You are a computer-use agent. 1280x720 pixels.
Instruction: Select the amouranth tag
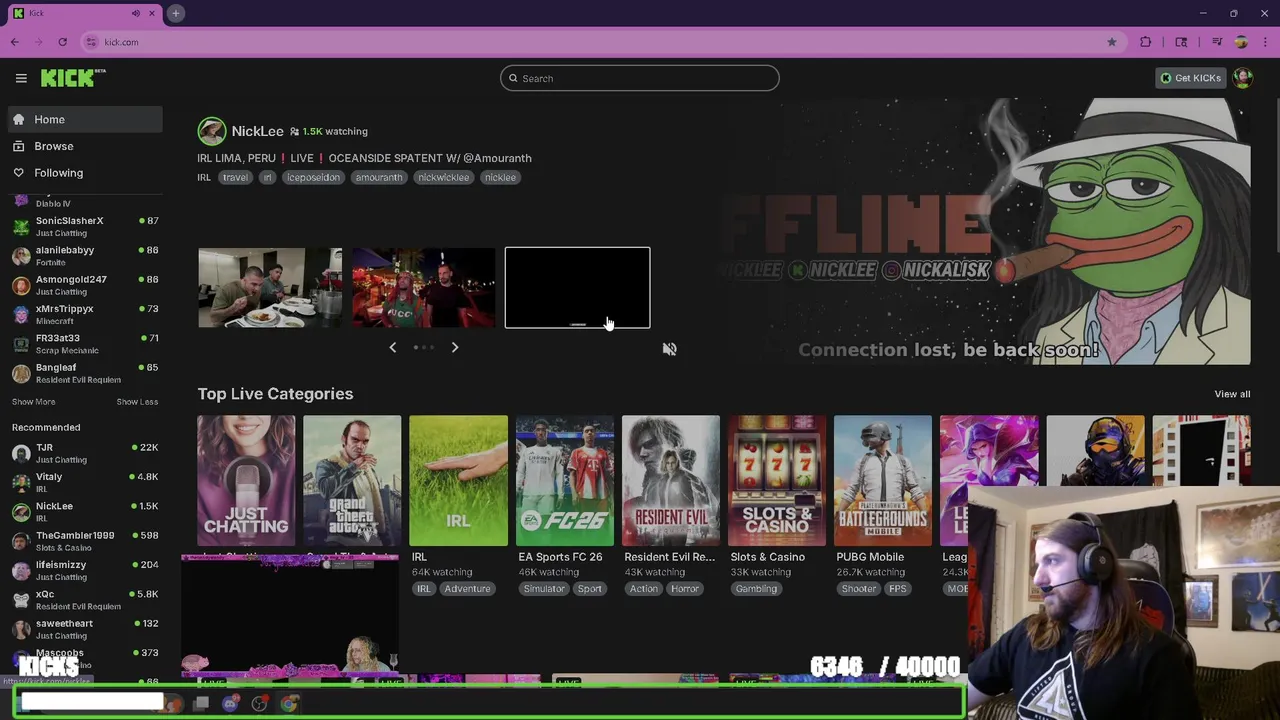(x=378, y=177)
